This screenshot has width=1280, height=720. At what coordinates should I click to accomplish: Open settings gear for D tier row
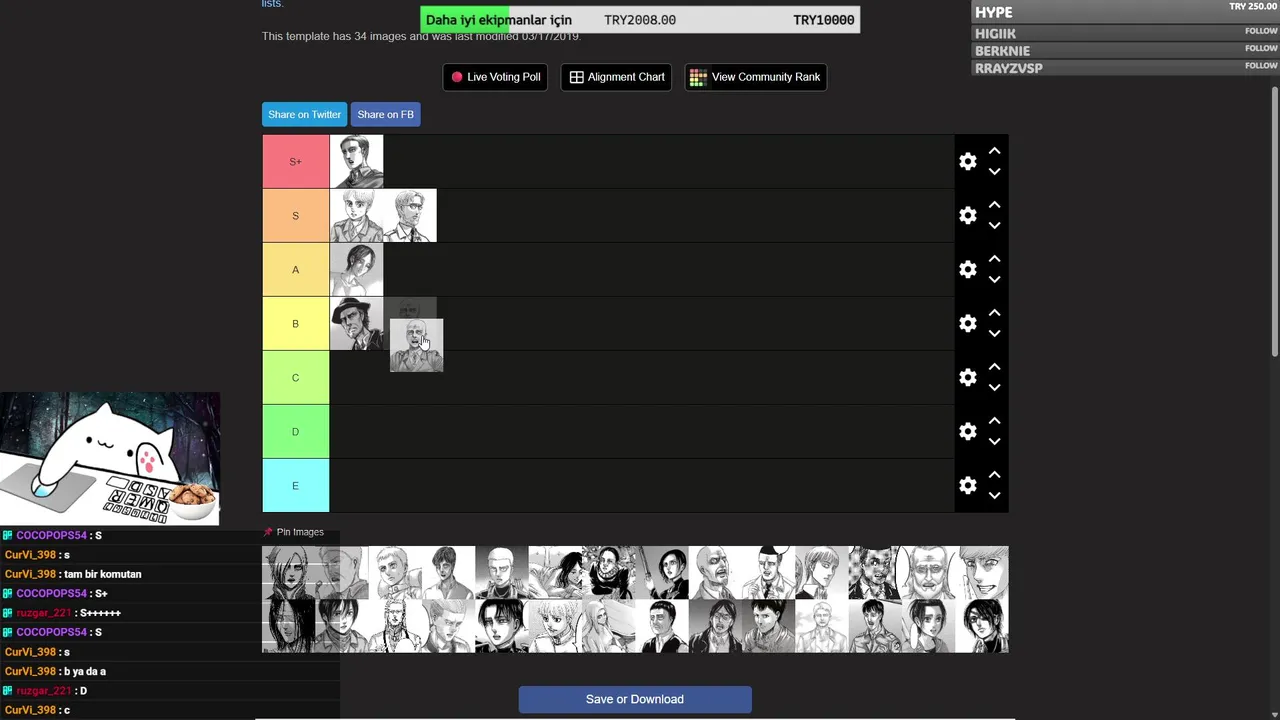click(x=967, y=431)
